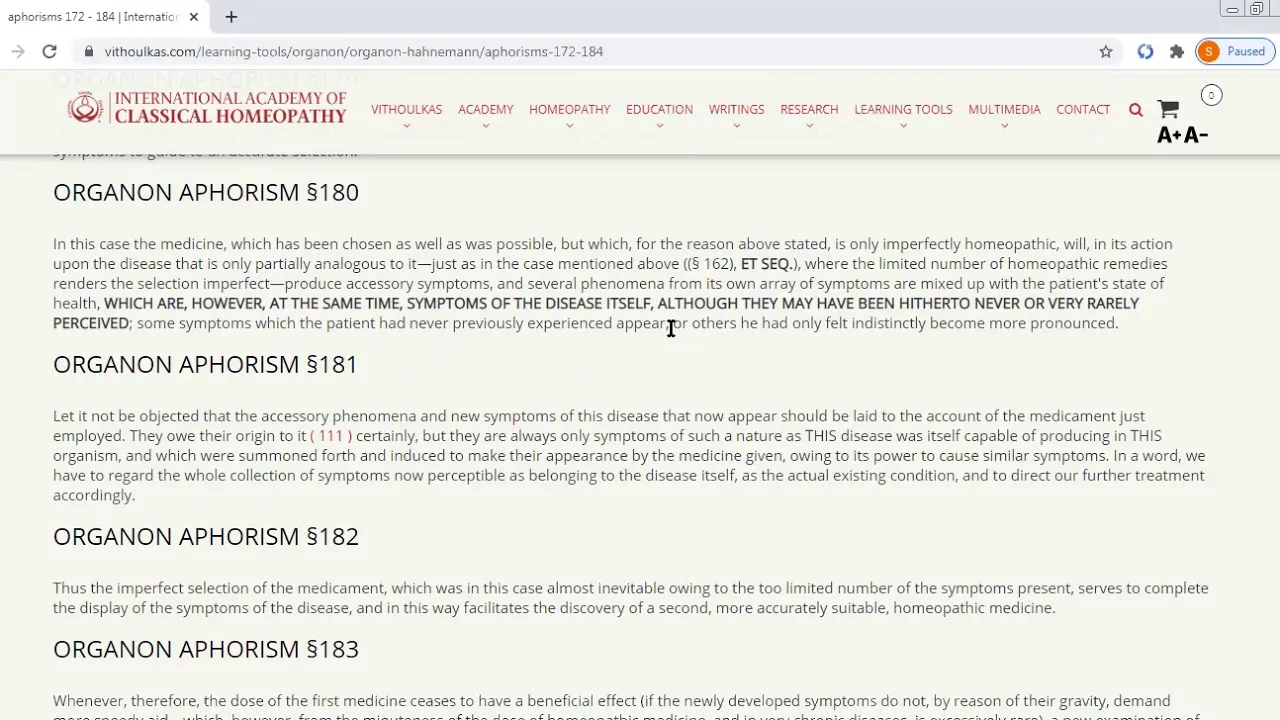The height and width of the screenshot is (720, 1280).
Task: Expand the chevron under EDUCATION
Action: pyautogui.click(x=659, y=126)
